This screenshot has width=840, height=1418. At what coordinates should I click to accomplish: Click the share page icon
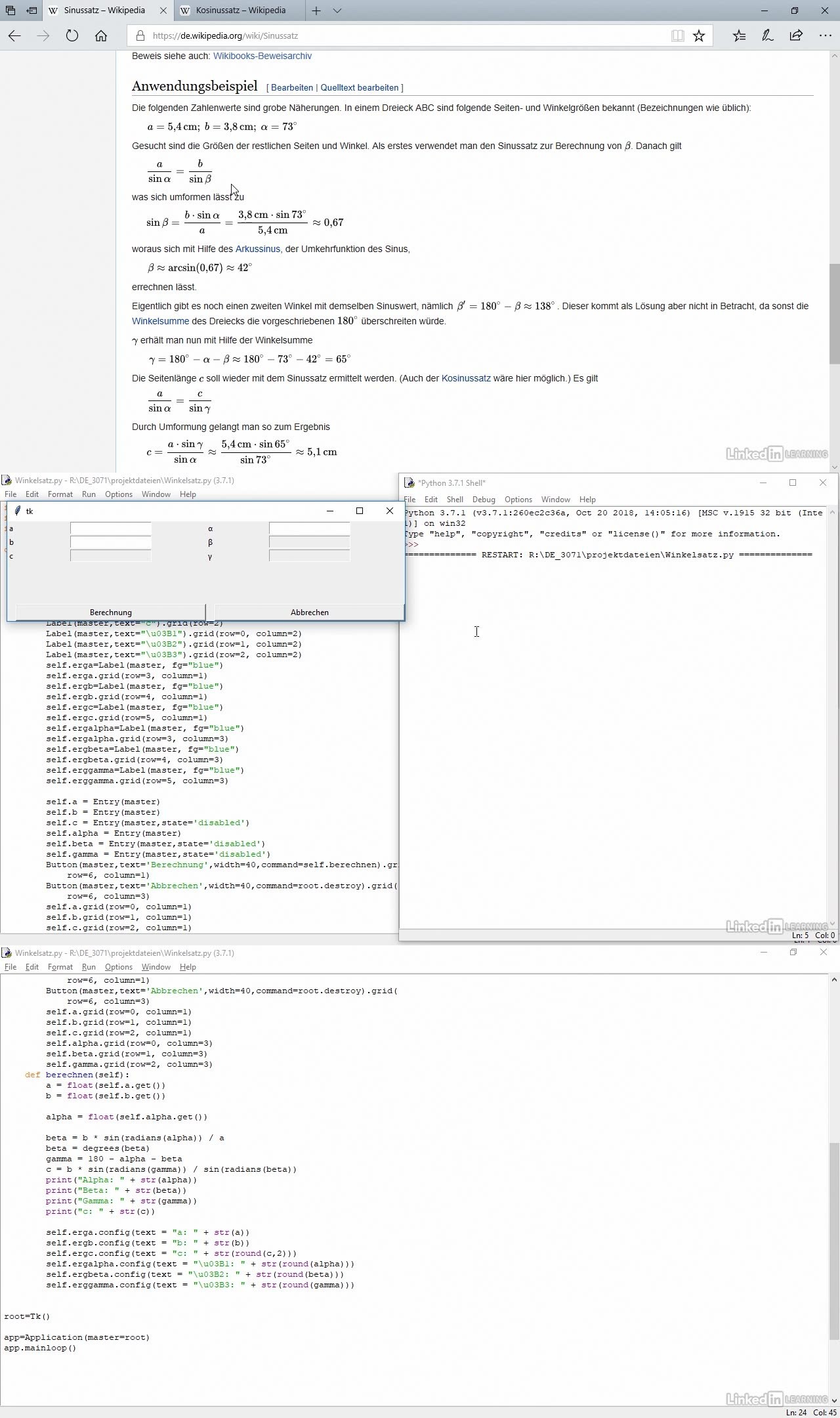(796, 36)
